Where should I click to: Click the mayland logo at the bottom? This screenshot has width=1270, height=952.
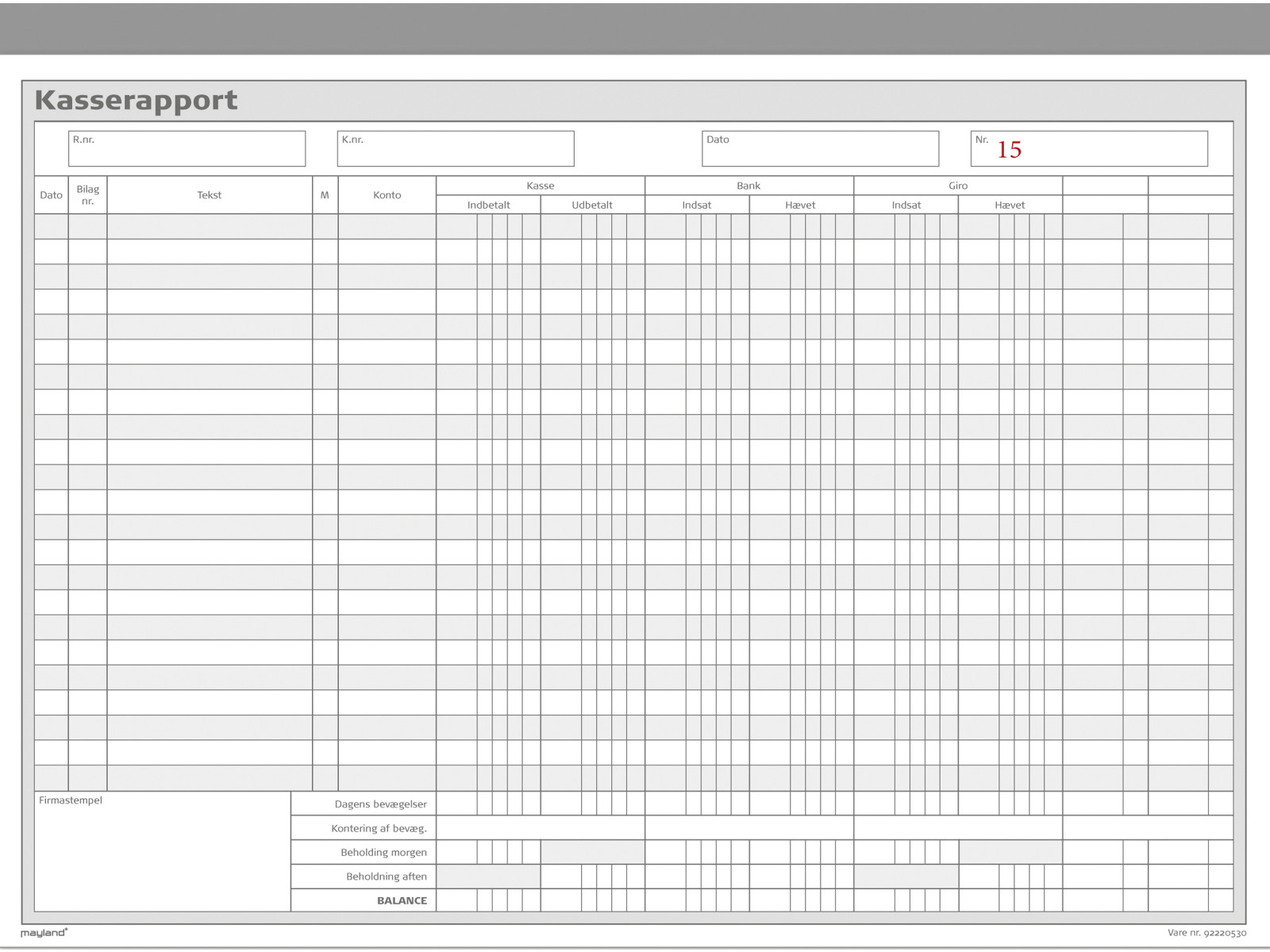(44, 933)
